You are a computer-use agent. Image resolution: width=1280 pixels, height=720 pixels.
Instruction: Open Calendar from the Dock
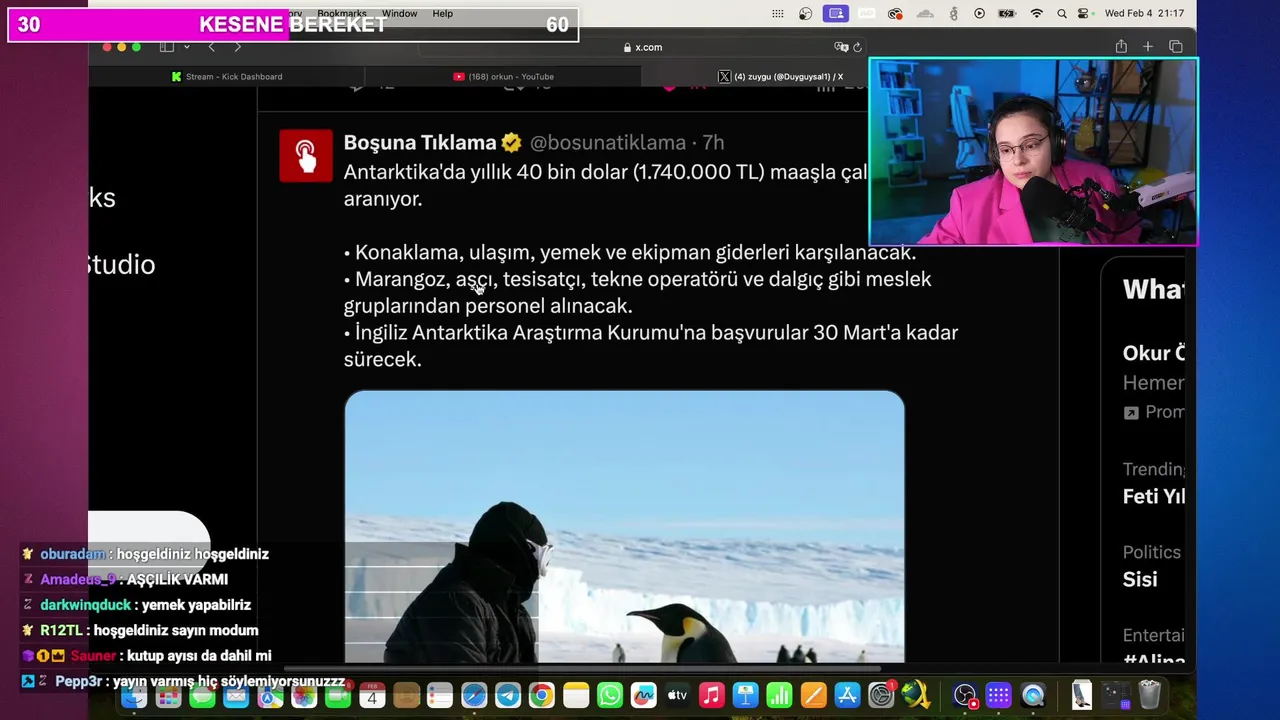[372, 695]
